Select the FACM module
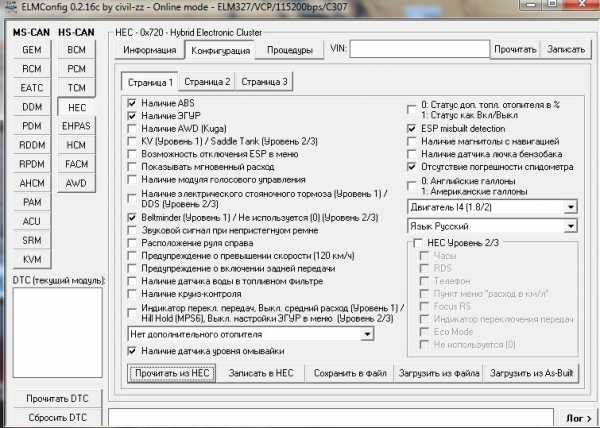Viewport: 600px width, 428px height. coord(77,164)
